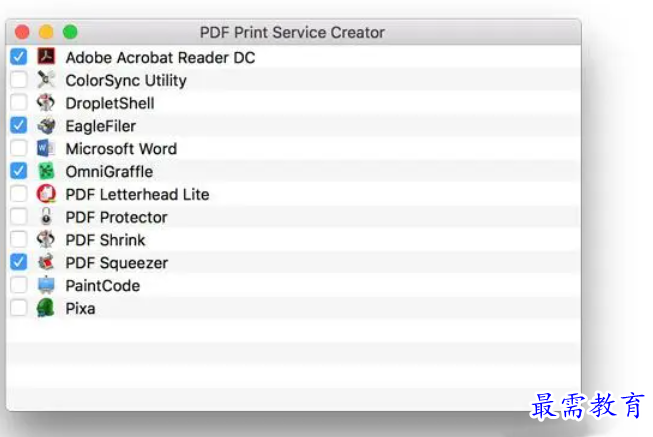
Task: Click the PDF Protector lock icon
Action: [x=46, y=217]
